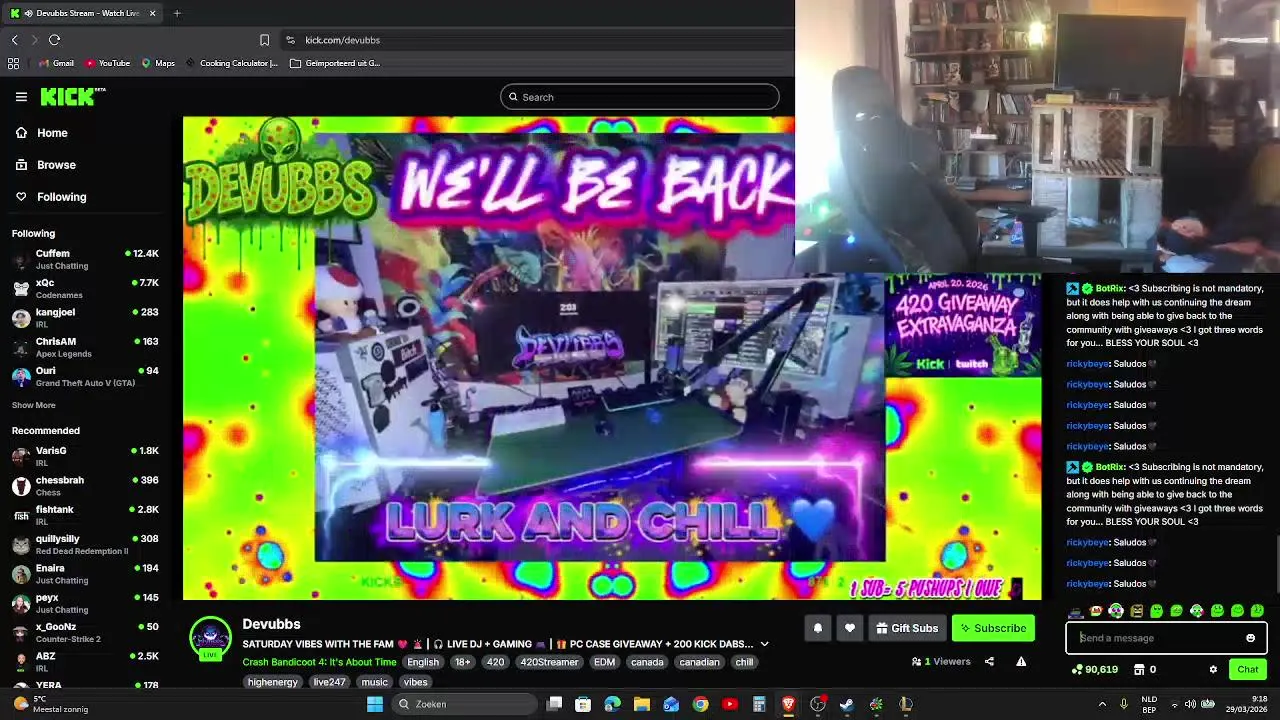Select the EDM tag
Image resolution: width=1280 pixels, height=720 pixels.
coord(604,662)
